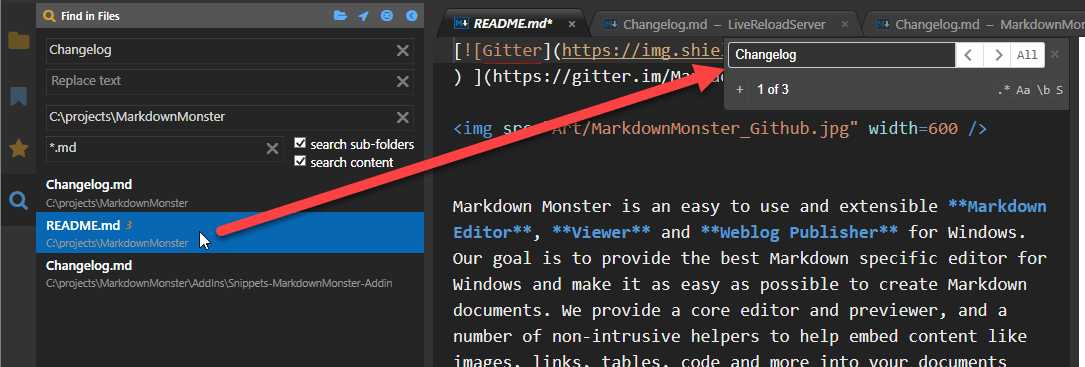Open Changelog.md in Snippets-MarkdownMonster-Addin folder
The image size is (1085, 367).
[x=230, y=274]
